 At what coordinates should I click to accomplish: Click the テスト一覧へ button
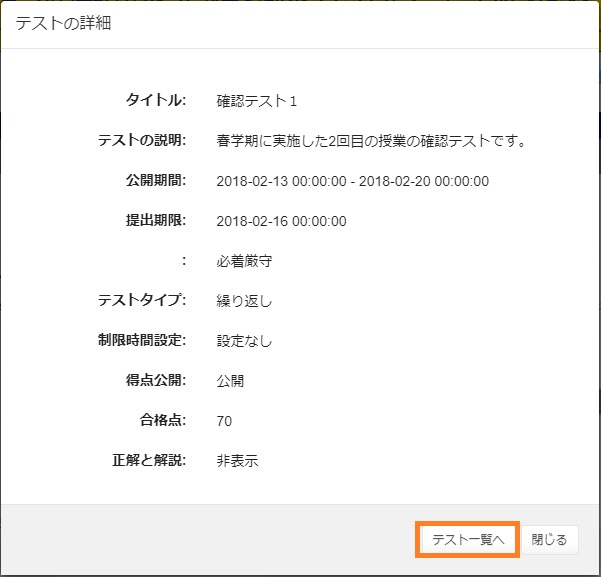pos(468,540)
